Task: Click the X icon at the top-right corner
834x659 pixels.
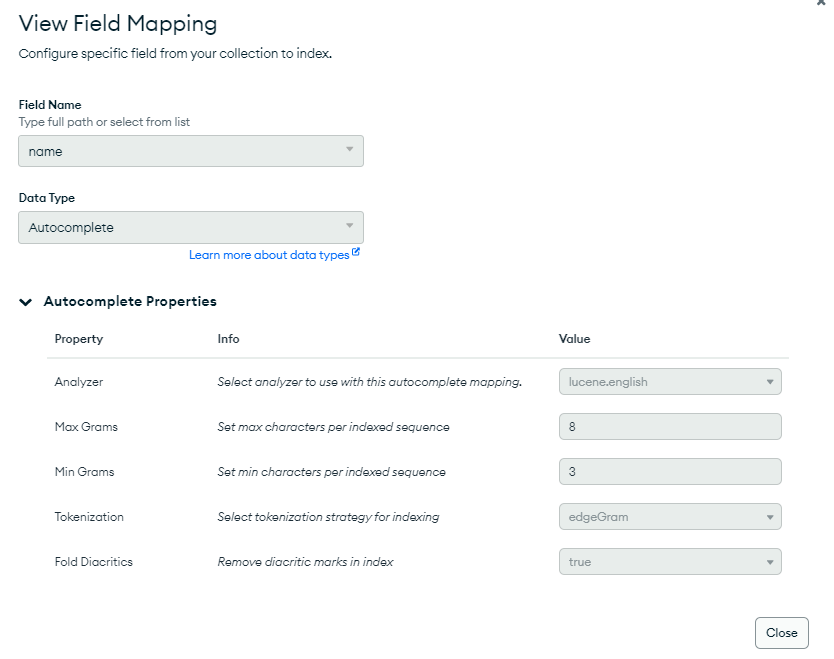Action: [x=821, y=3]
